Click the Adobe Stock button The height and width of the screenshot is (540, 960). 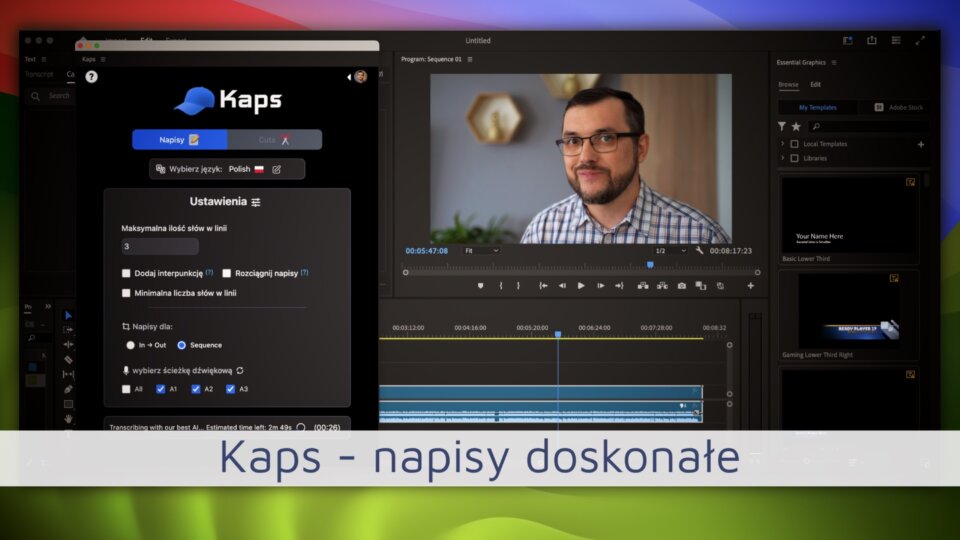[x=898, y=107]
